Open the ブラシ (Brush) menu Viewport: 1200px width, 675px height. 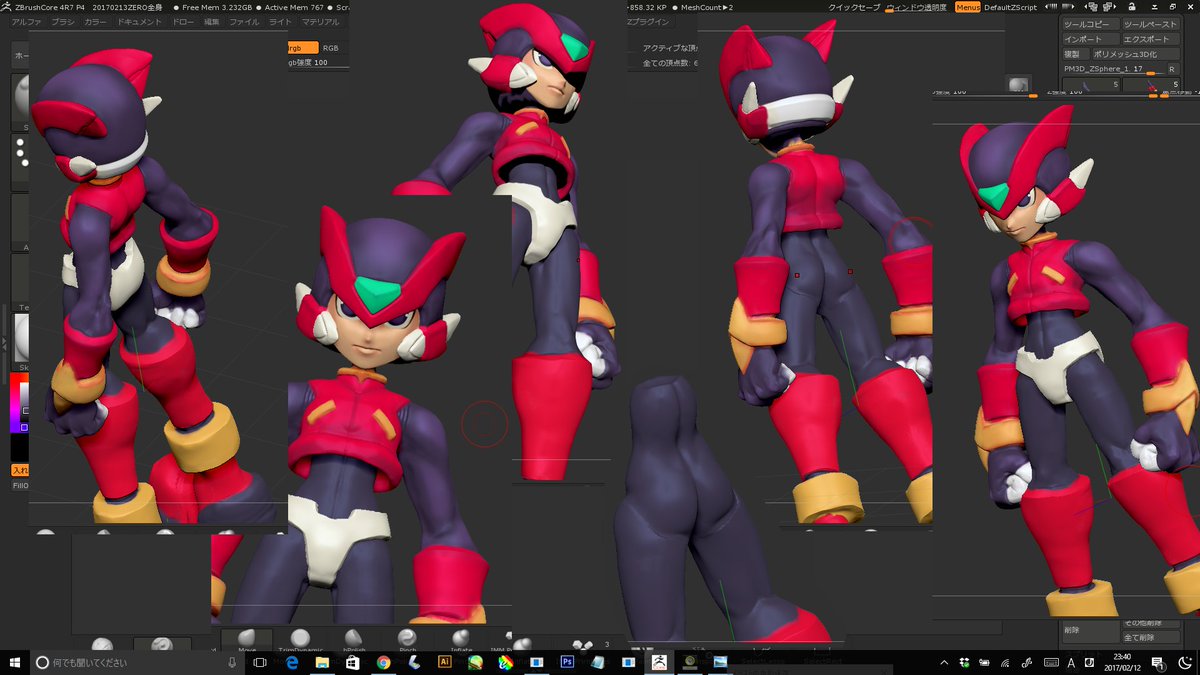pyautogui.click(x=63, y=21)
